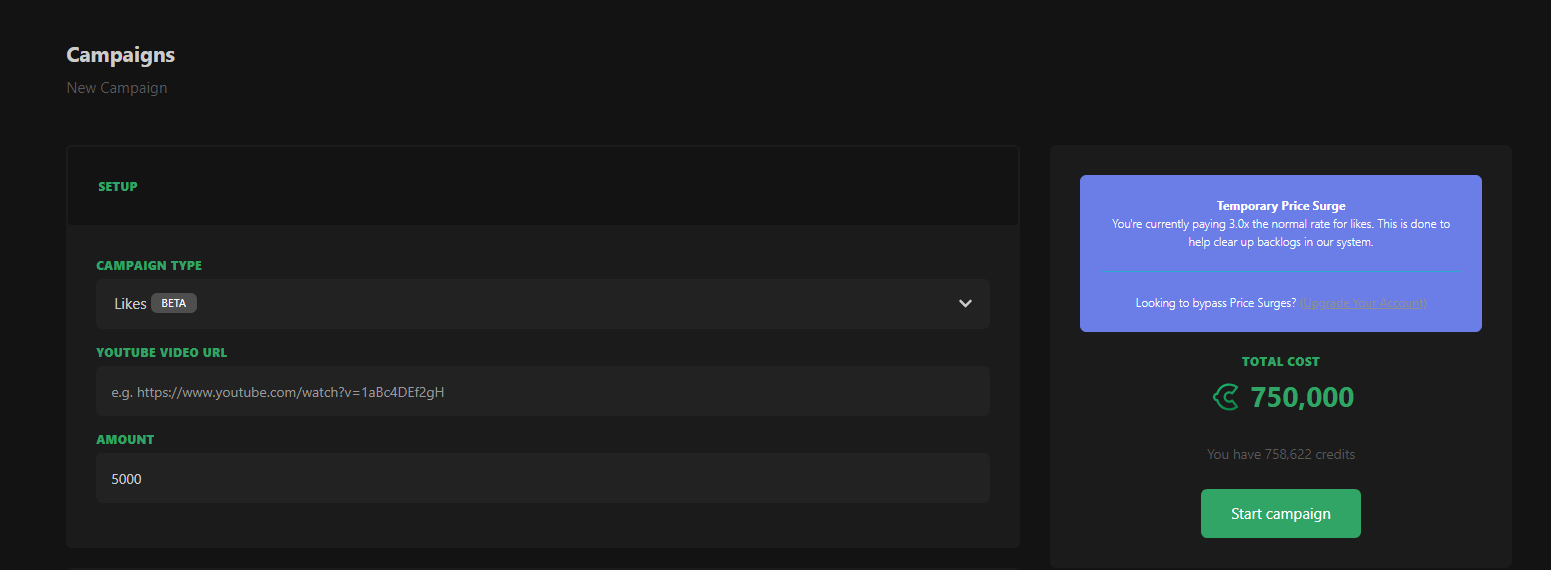Viewport: 1551px width, 570px height.
Task: Click the Temporary Price Surge title
Action: coord(1280,206)
